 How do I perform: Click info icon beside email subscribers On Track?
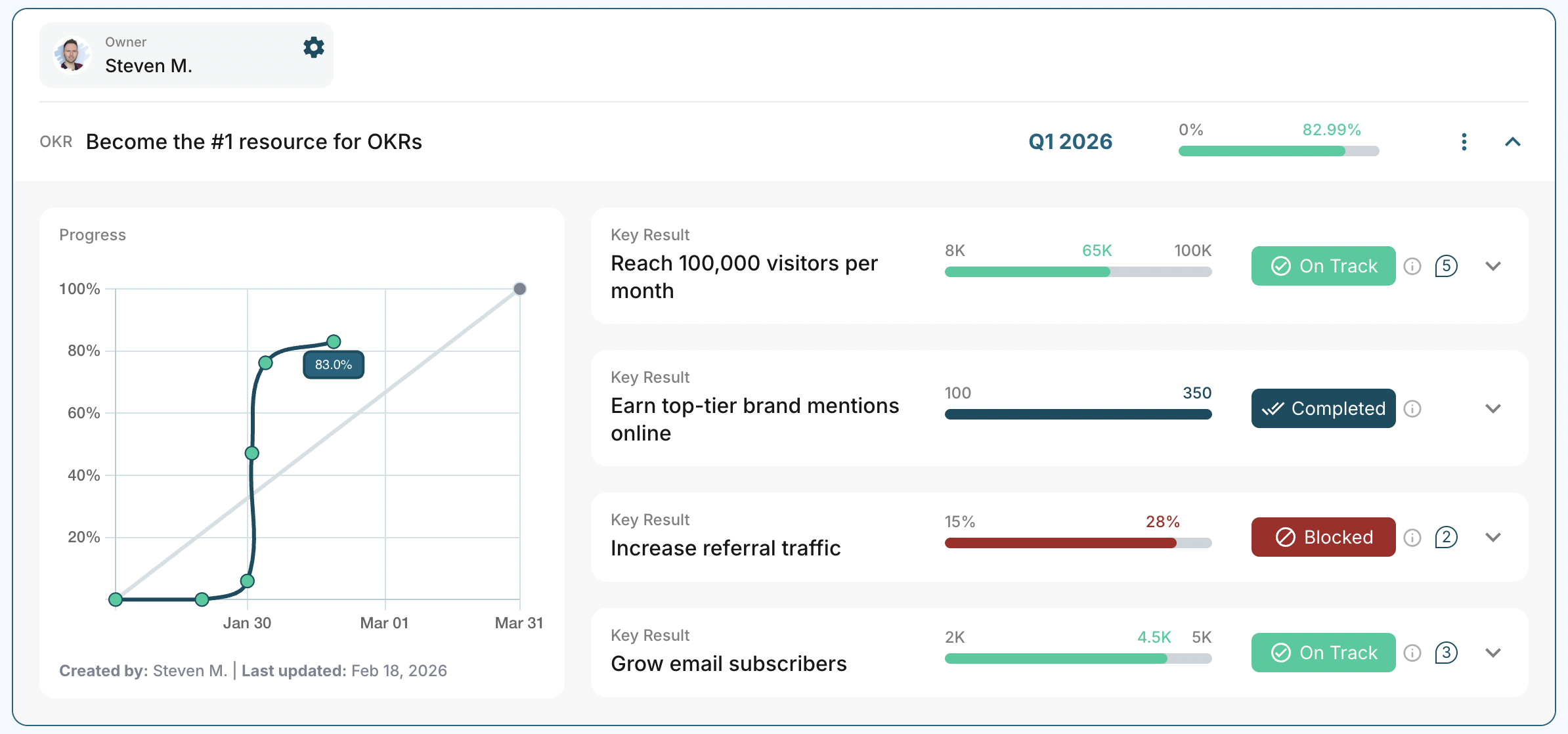1412,653
